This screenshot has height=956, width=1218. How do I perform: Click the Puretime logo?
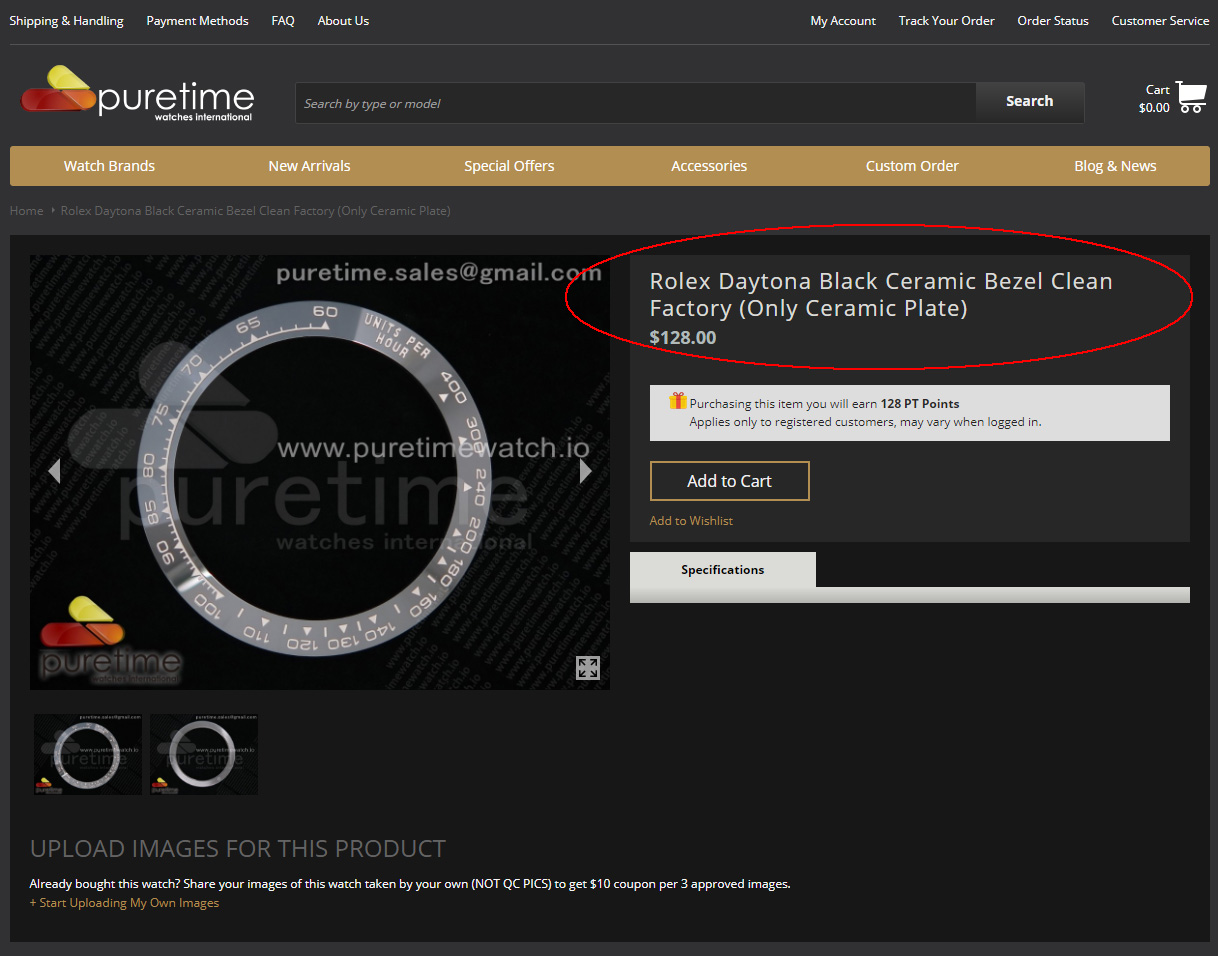(x=138, y=94)
